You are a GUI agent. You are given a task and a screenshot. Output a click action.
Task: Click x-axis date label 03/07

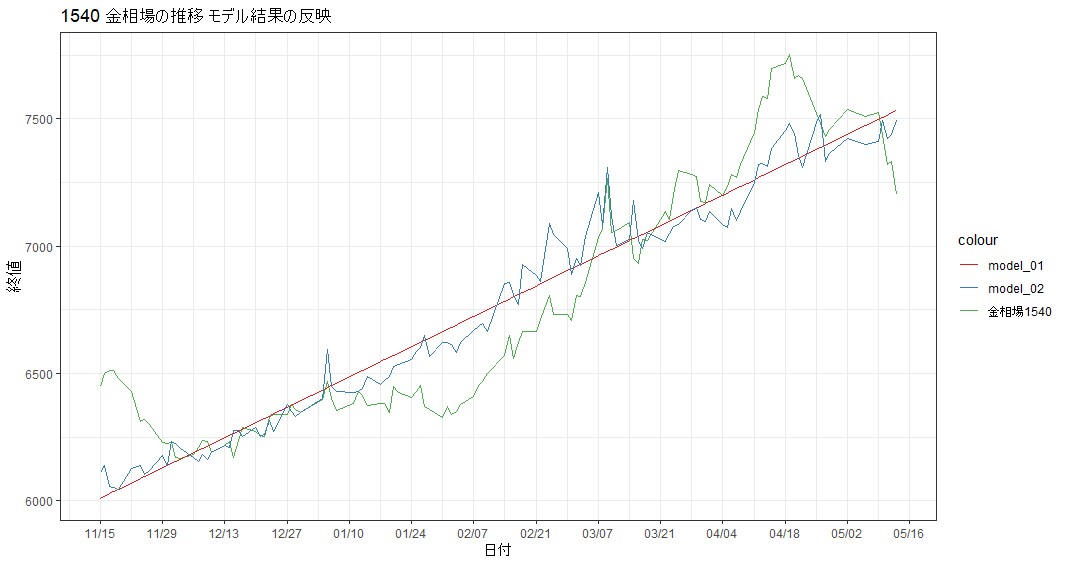[598, 533]
